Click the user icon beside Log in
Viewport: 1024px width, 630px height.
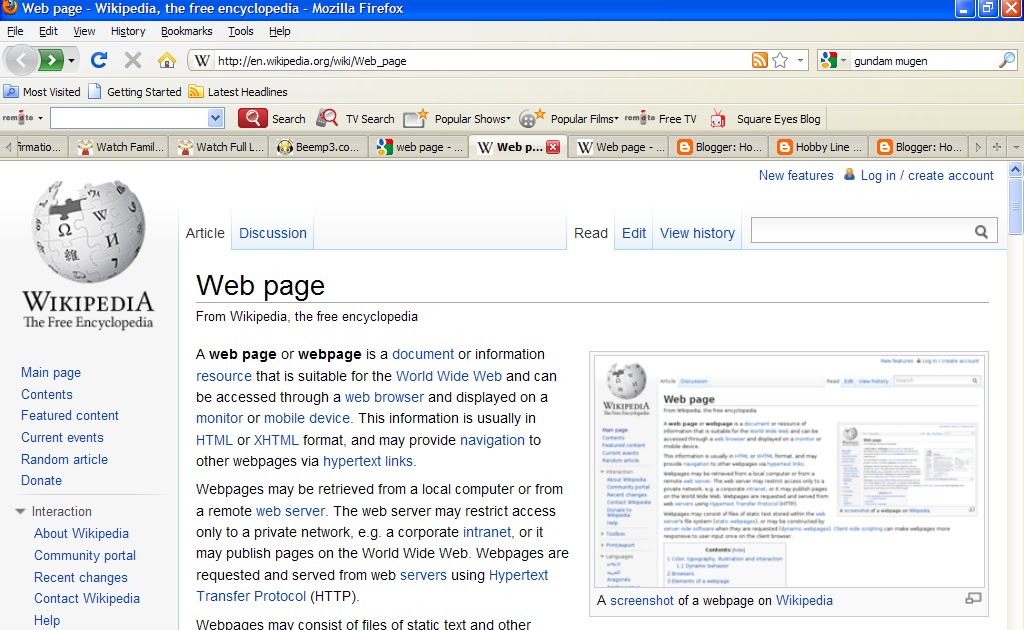tap(849, 174)
